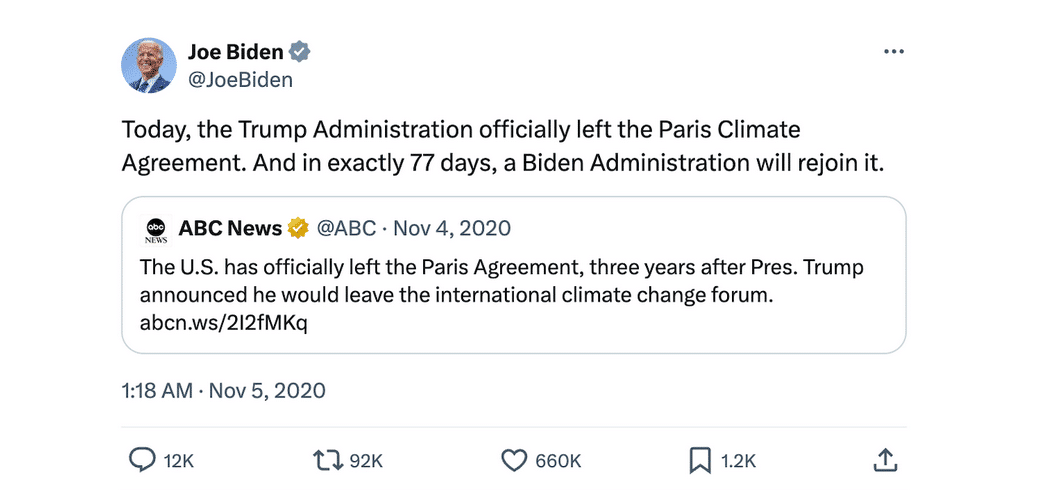Click the @ABC handle in quote
The image size is (1056, 490).
pos(346,229)
